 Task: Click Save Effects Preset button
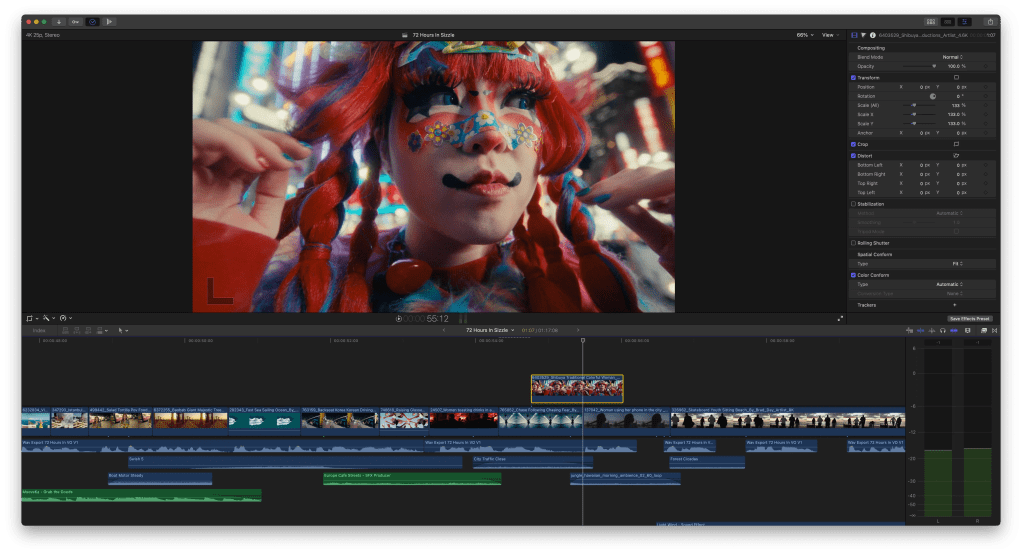point(969,318)
